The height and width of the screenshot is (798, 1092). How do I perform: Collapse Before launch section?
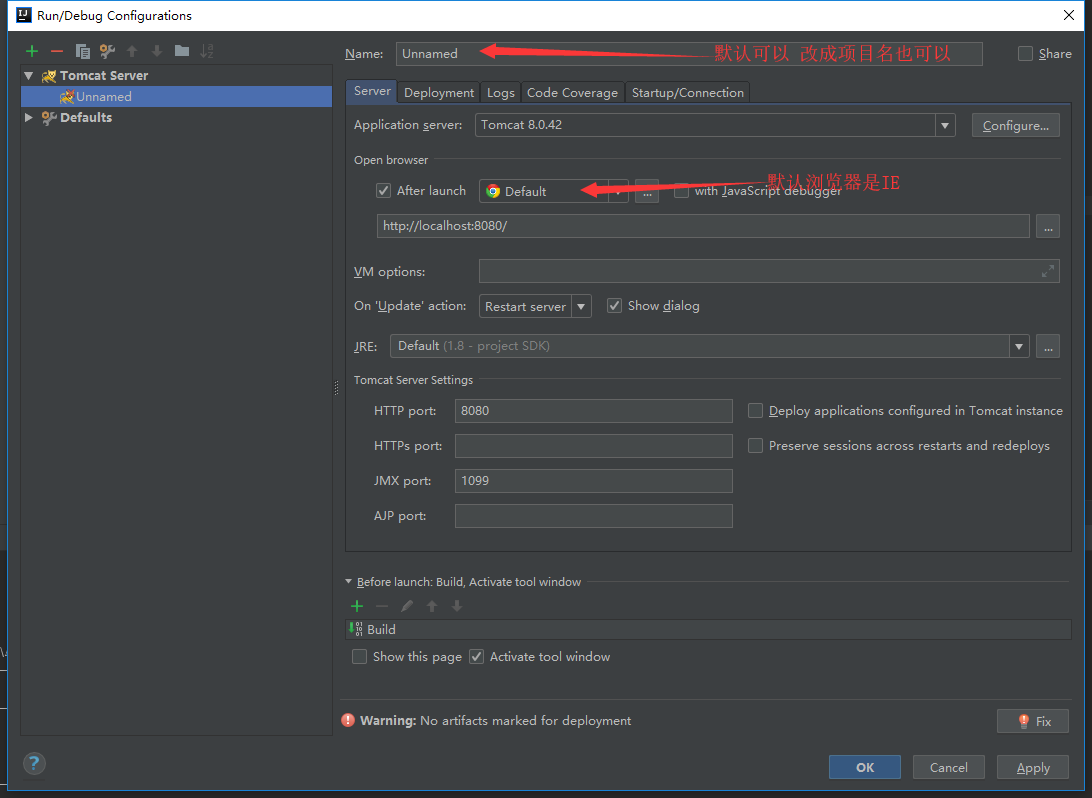349,581
